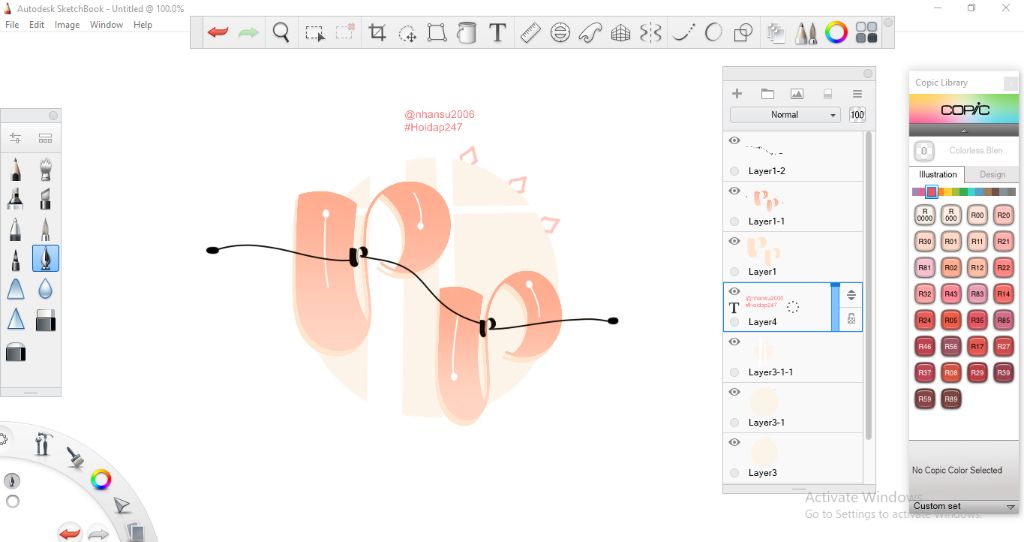The height and width of the screenshot is (542, 1024).
Task: Select the currently highlighted ink pen brush
Action: tap(45, 258)
